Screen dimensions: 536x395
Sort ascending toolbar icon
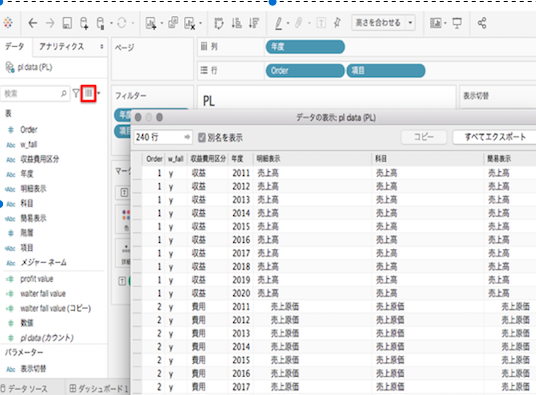(x=237, y=23)
